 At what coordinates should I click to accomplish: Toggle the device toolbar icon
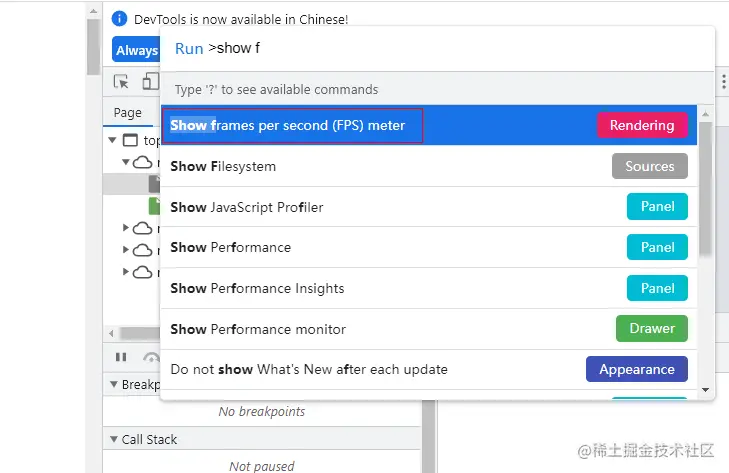click(x=150, y=81)
